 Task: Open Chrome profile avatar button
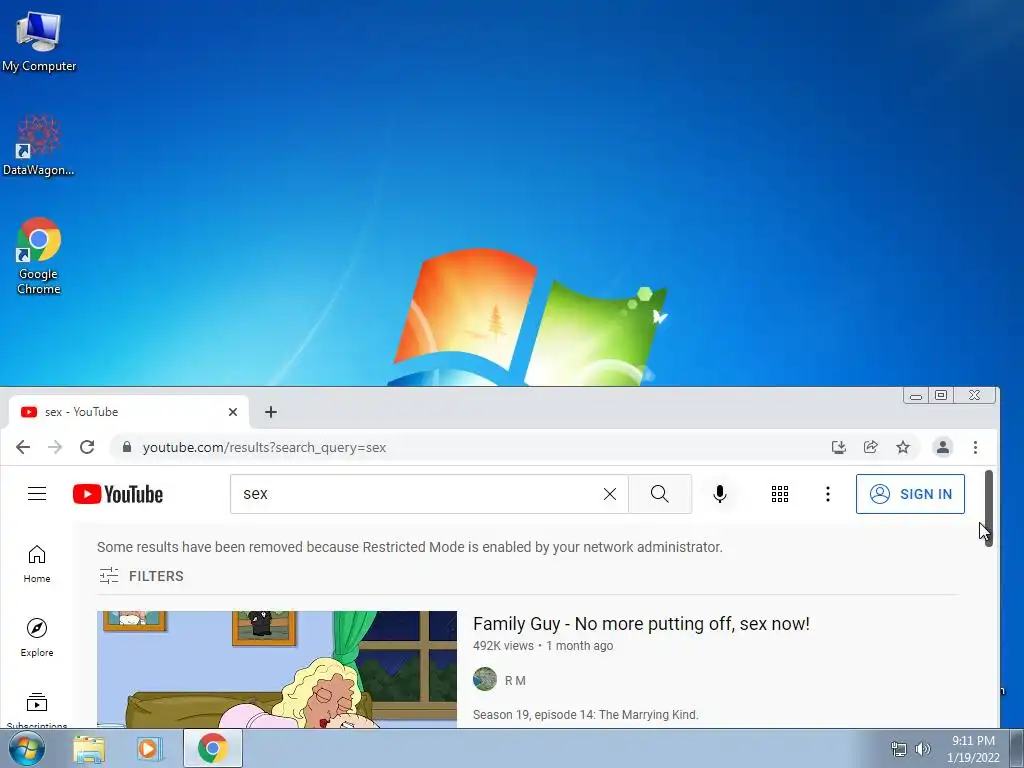click(942, 447)
